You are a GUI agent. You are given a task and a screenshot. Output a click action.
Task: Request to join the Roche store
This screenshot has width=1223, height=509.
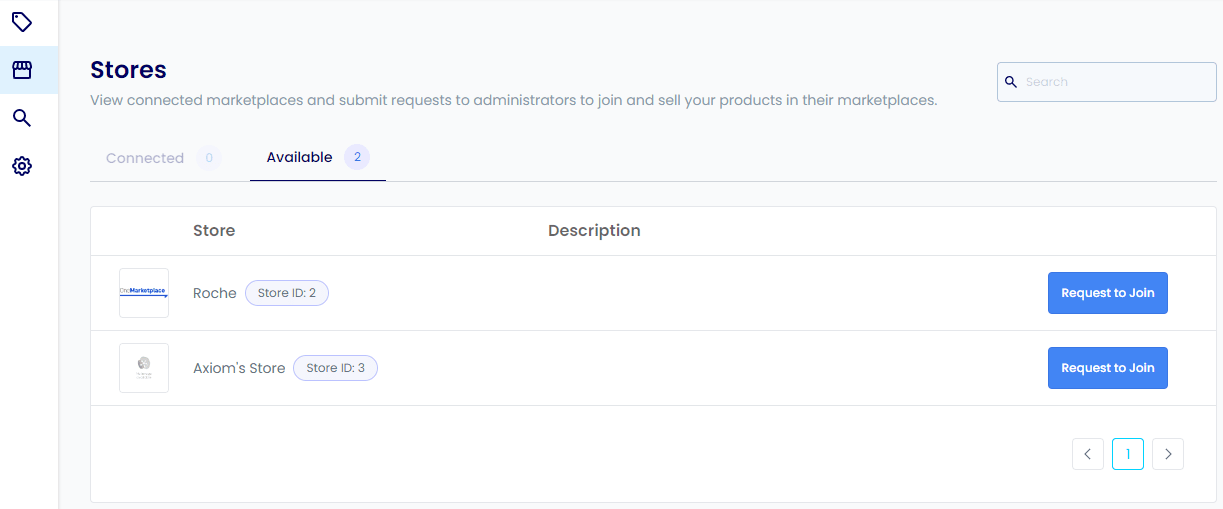pos(1107,293)
